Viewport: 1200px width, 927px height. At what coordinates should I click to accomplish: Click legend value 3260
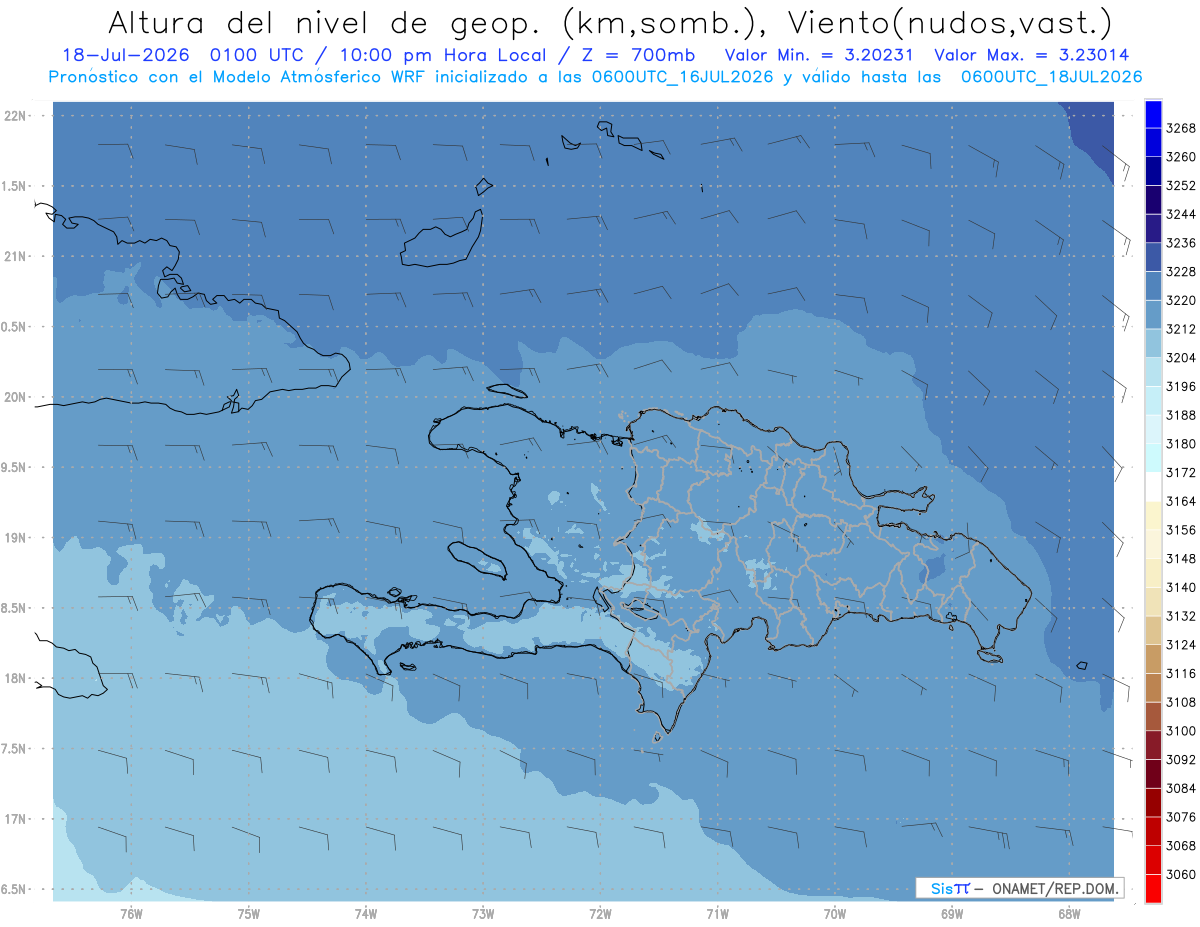click(x=1180, y=157)
